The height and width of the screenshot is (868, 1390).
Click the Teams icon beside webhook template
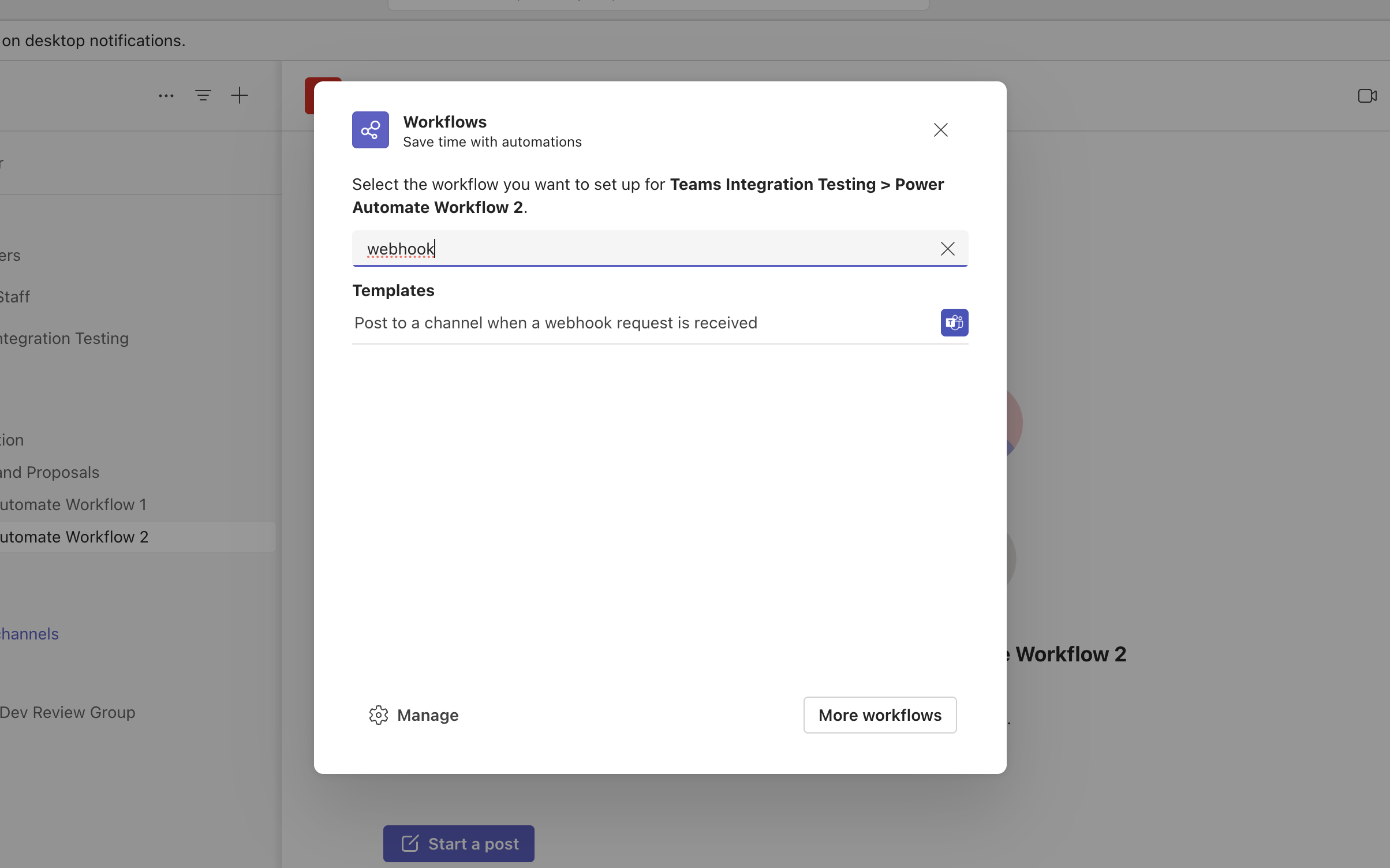point(955,323)
